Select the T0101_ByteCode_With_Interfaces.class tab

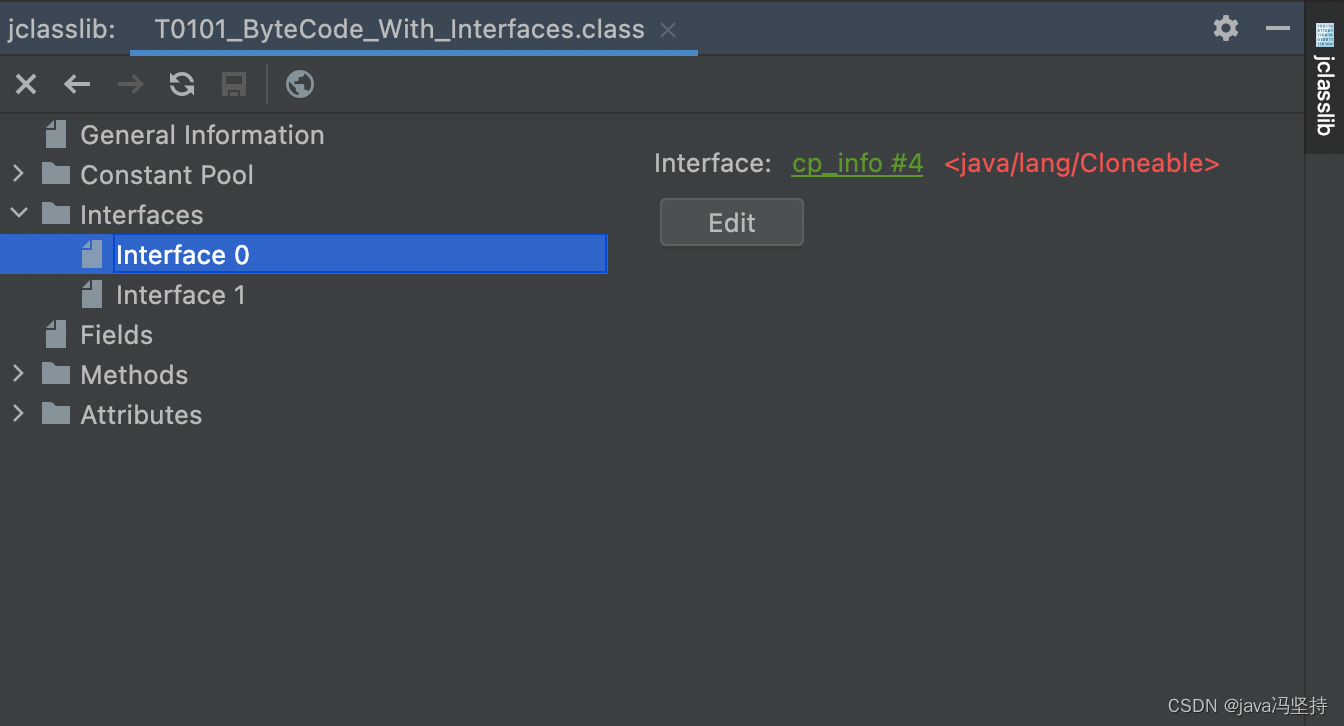coord(399,29)
